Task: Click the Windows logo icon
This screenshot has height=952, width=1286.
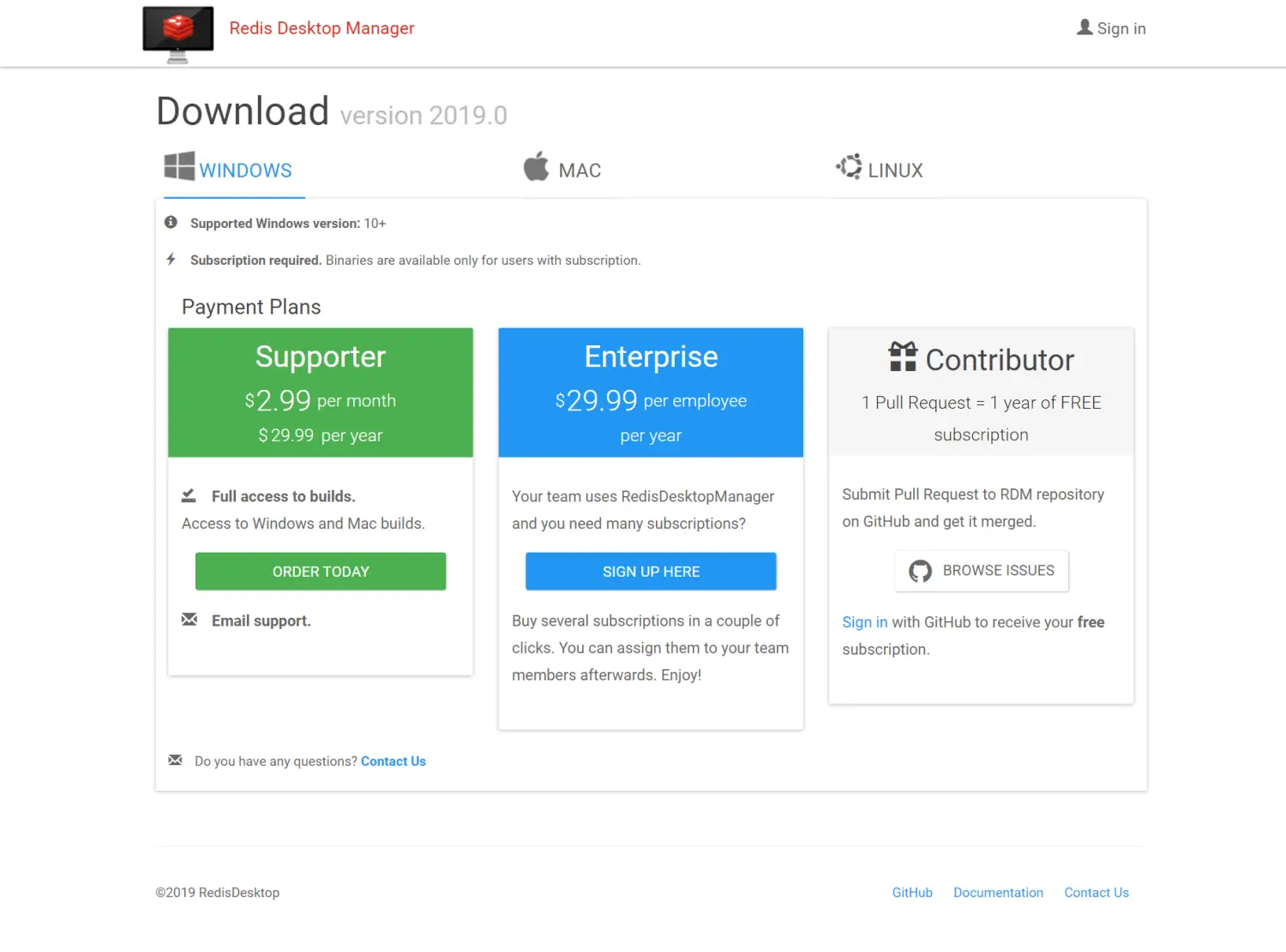Action: point(179,166)
